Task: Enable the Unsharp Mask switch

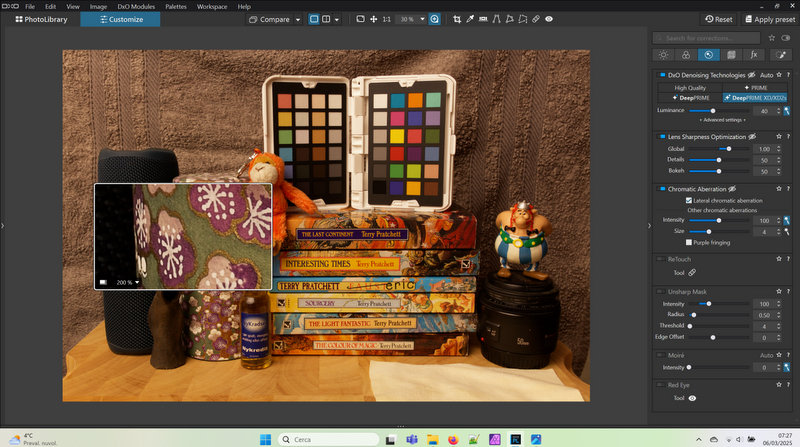Action: point(661,291)
